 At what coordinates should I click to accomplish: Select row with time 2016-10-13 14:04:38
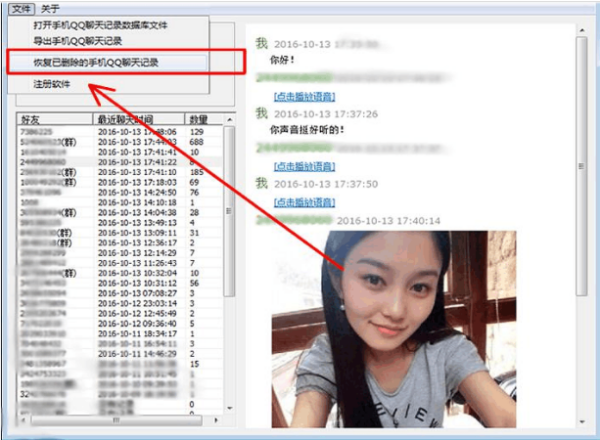coord(119,212)
